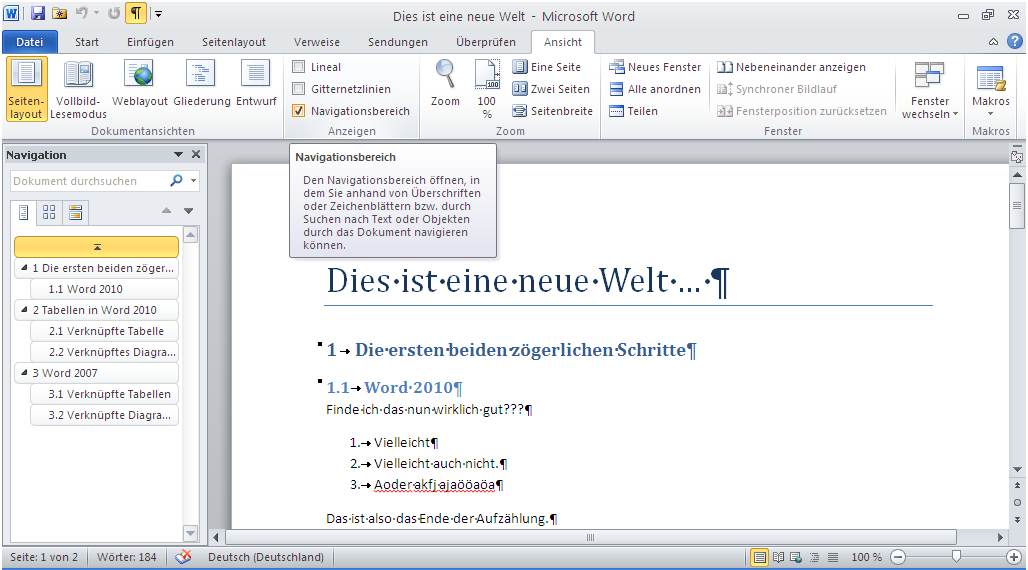1028x570 pixels.
Task: Click the zoom slider handle
Action: [x=956, y=557]
